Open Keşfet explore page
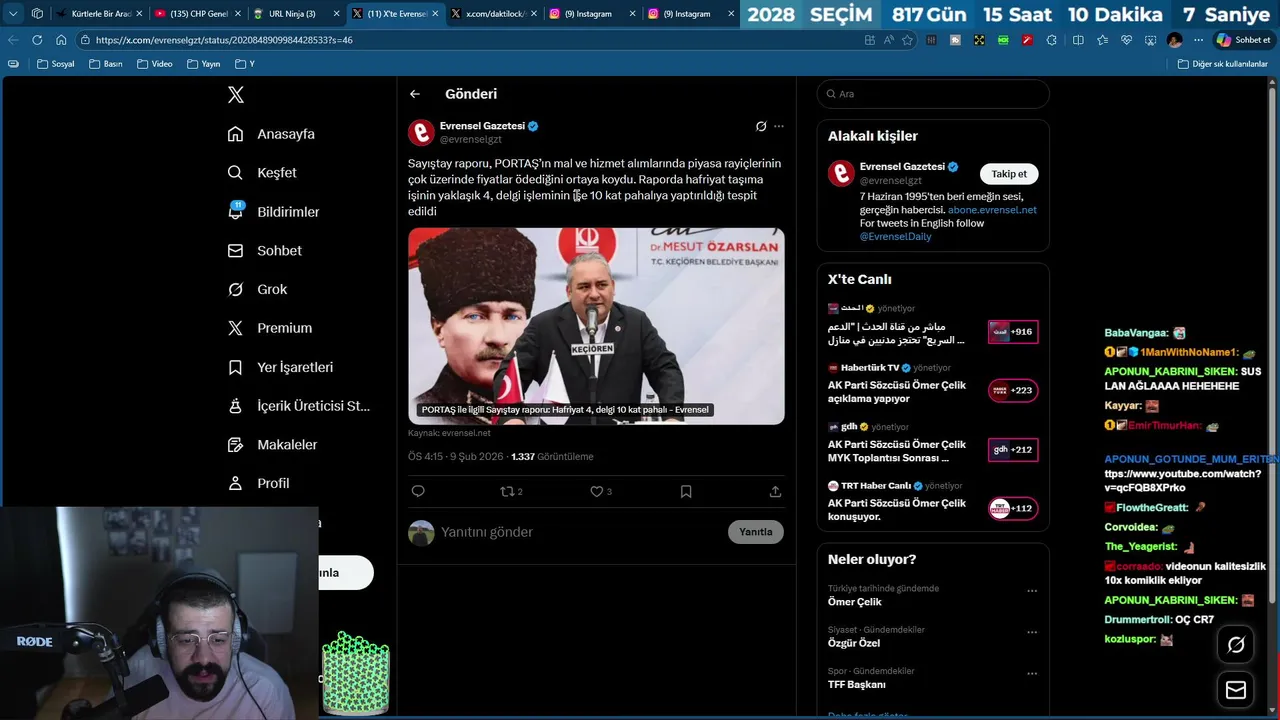The image size is (1280, 720). pos(262,173)
